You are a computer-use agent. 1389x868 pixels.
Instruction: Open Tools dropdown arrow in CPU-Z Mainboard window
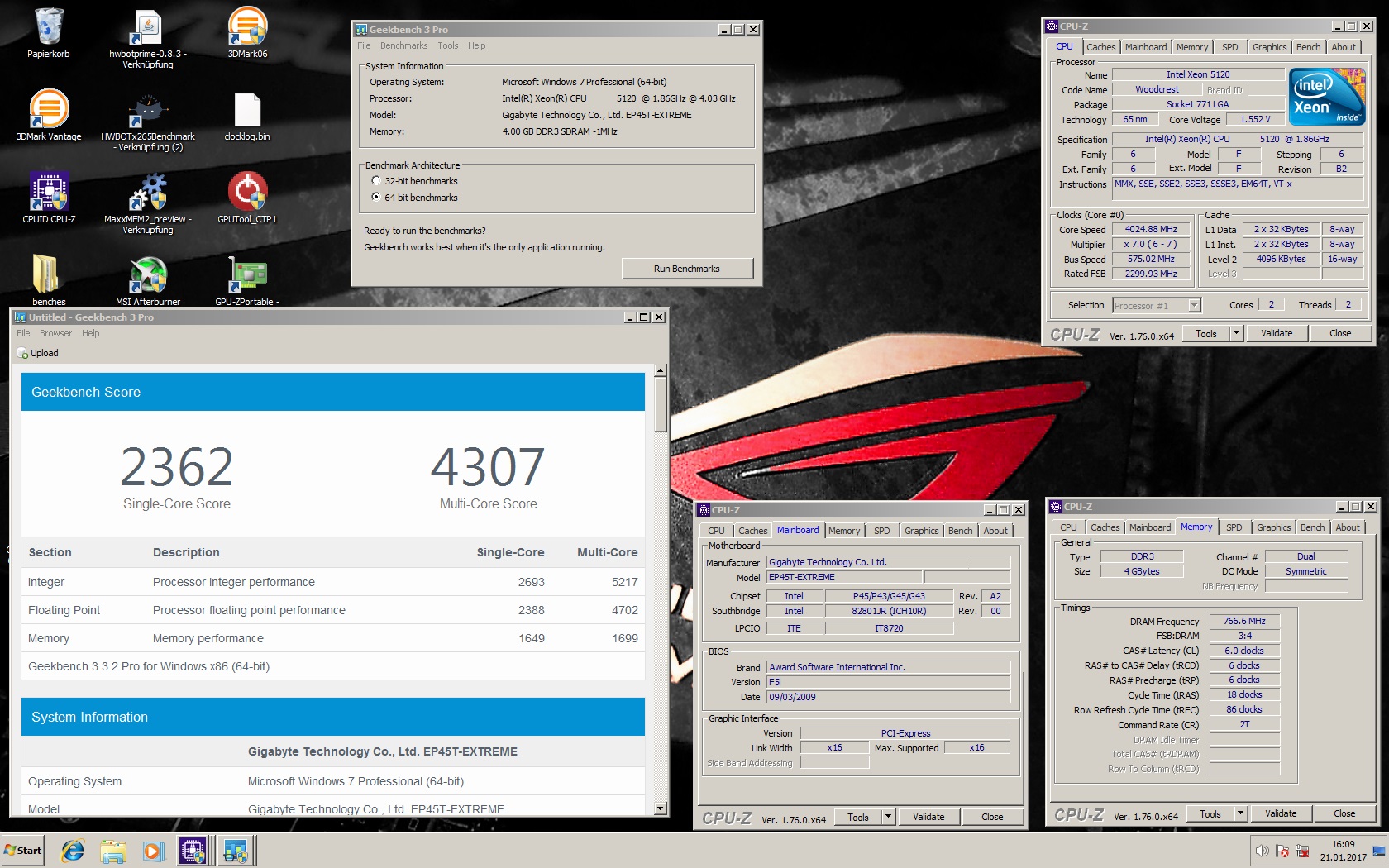click(x=888, y=817)
